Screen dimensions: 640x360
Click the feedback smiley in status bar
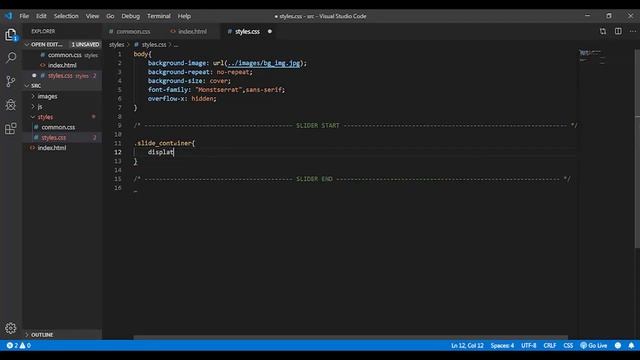pos(618,345)
